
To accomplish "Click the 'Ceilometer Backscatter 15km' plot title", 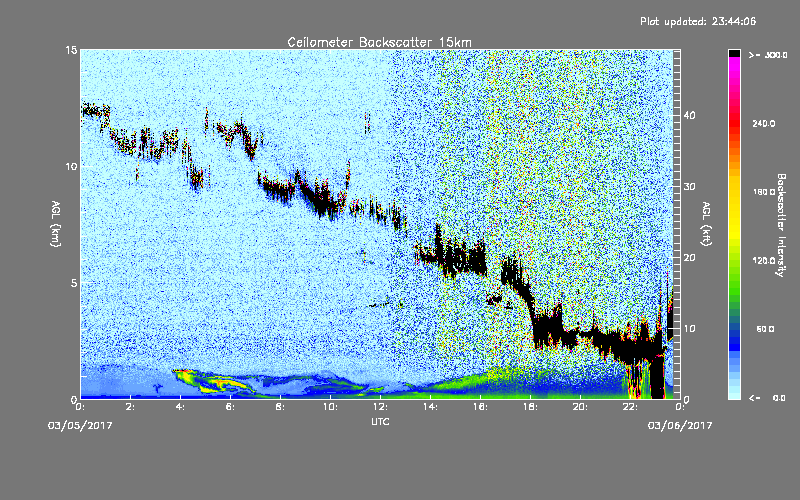I will pyautogui.click(x=380, y=42).
